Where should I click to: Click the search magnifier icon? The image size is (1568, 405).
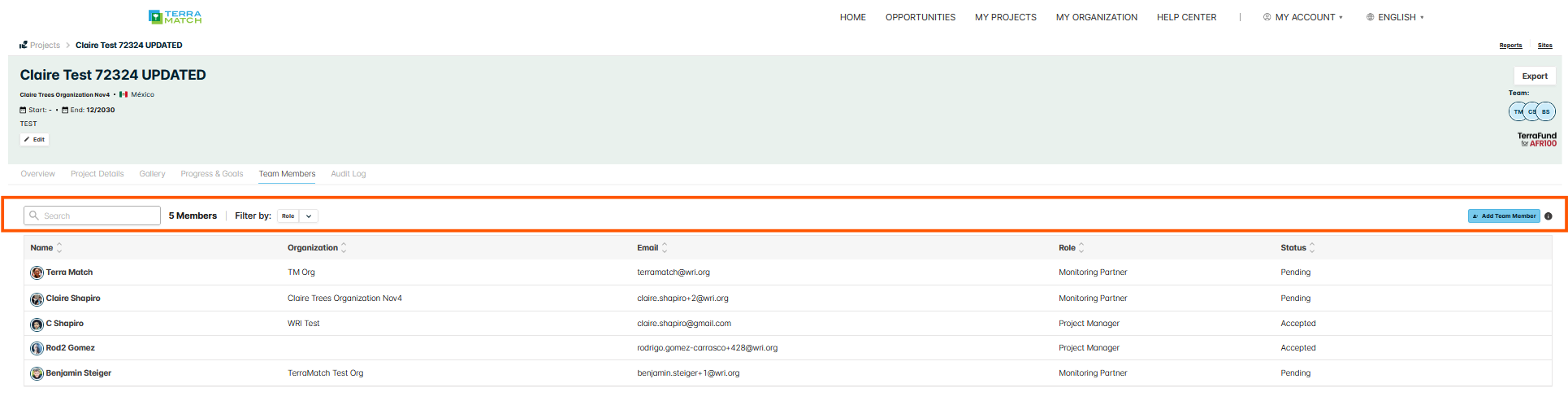pyautogui.click(x=34, y=216)
